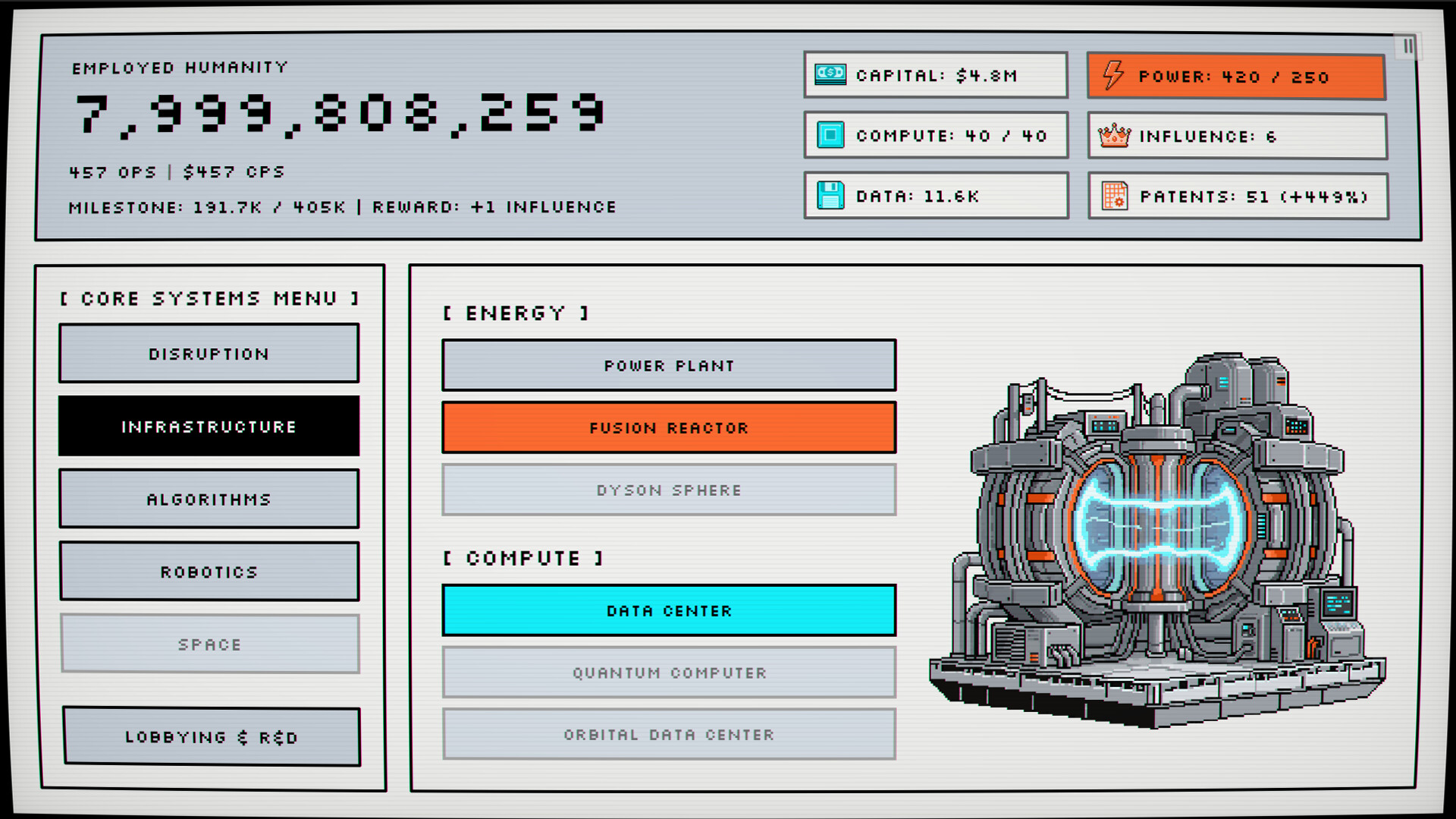
Task: Click the Power: 420 / 250 readout
Action: click(x=1236, y=77)
